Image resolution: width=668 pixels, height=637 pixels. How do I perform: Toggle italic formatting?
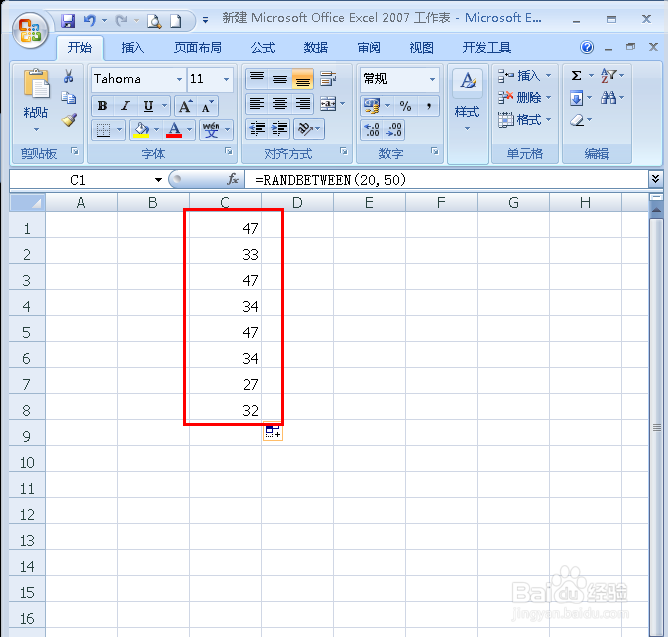click(x=125, y=106)
